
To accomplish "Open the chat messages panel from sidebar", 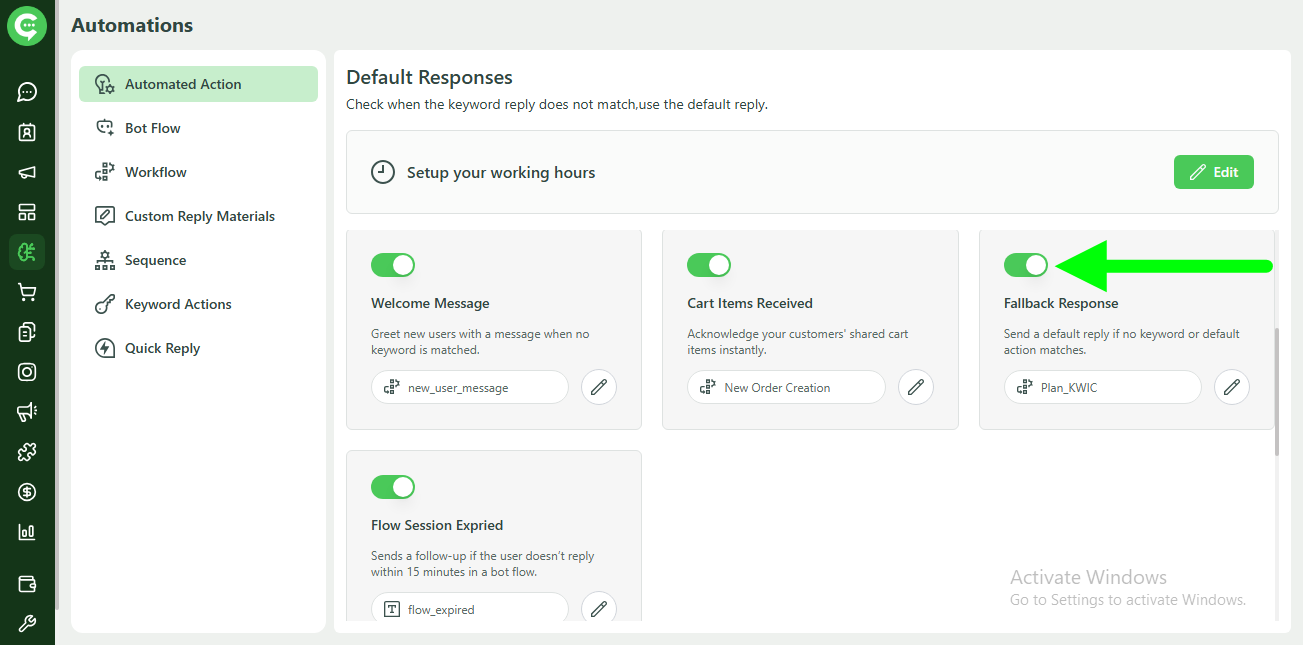I will (27, 92).
